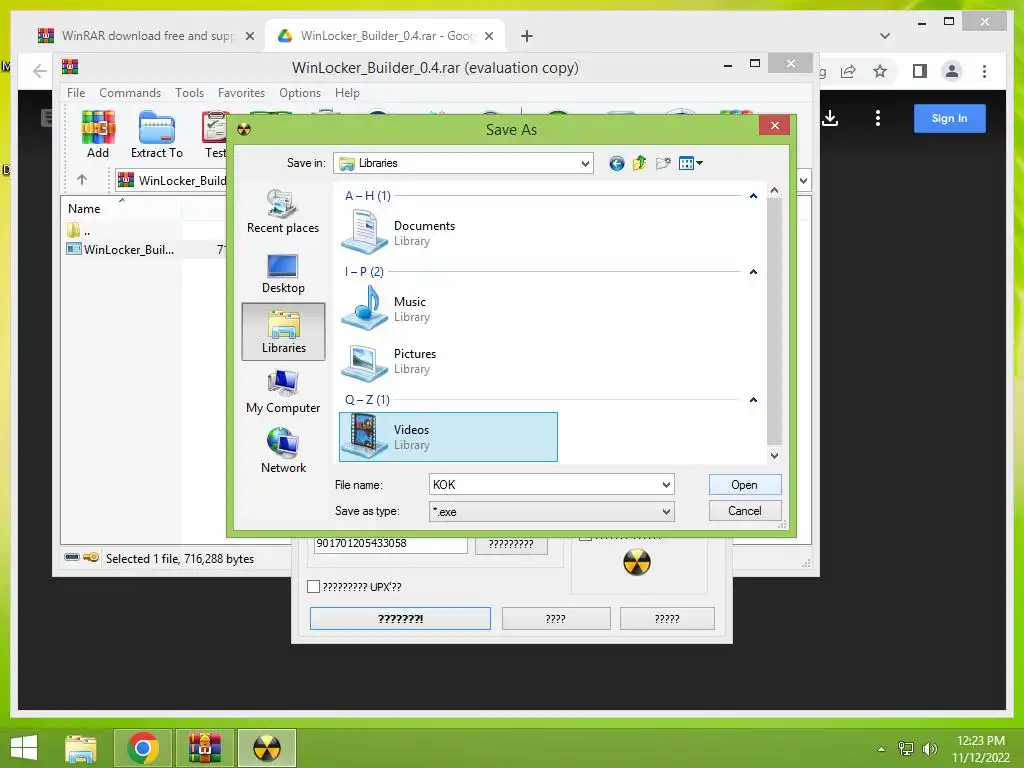Select Desktop in the places bar
The image size is (1024, 768).
point(283,273)
